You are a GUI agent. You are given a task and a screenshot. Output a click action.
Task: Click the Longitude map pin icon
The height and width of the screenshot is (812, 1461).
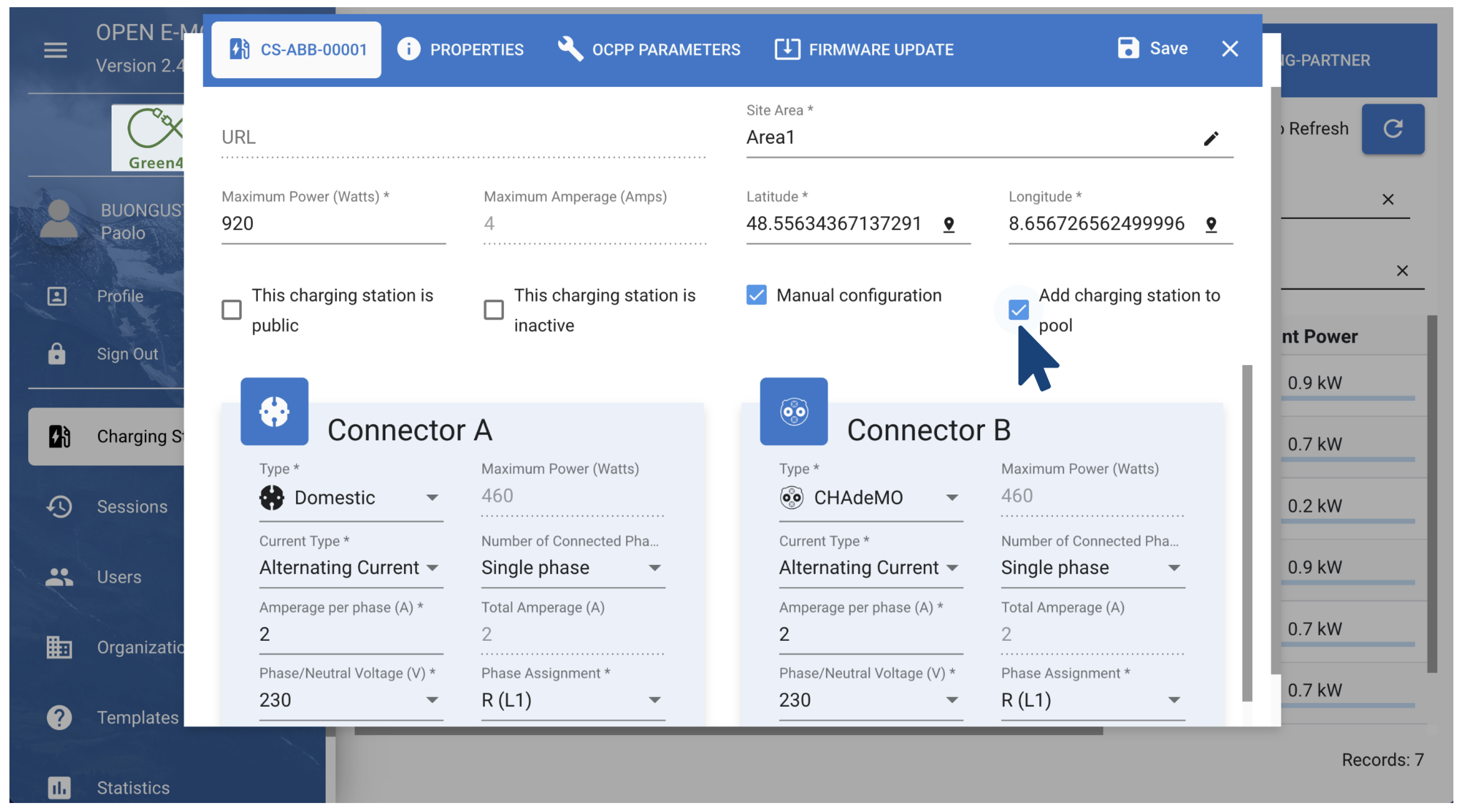[1210, 224]
